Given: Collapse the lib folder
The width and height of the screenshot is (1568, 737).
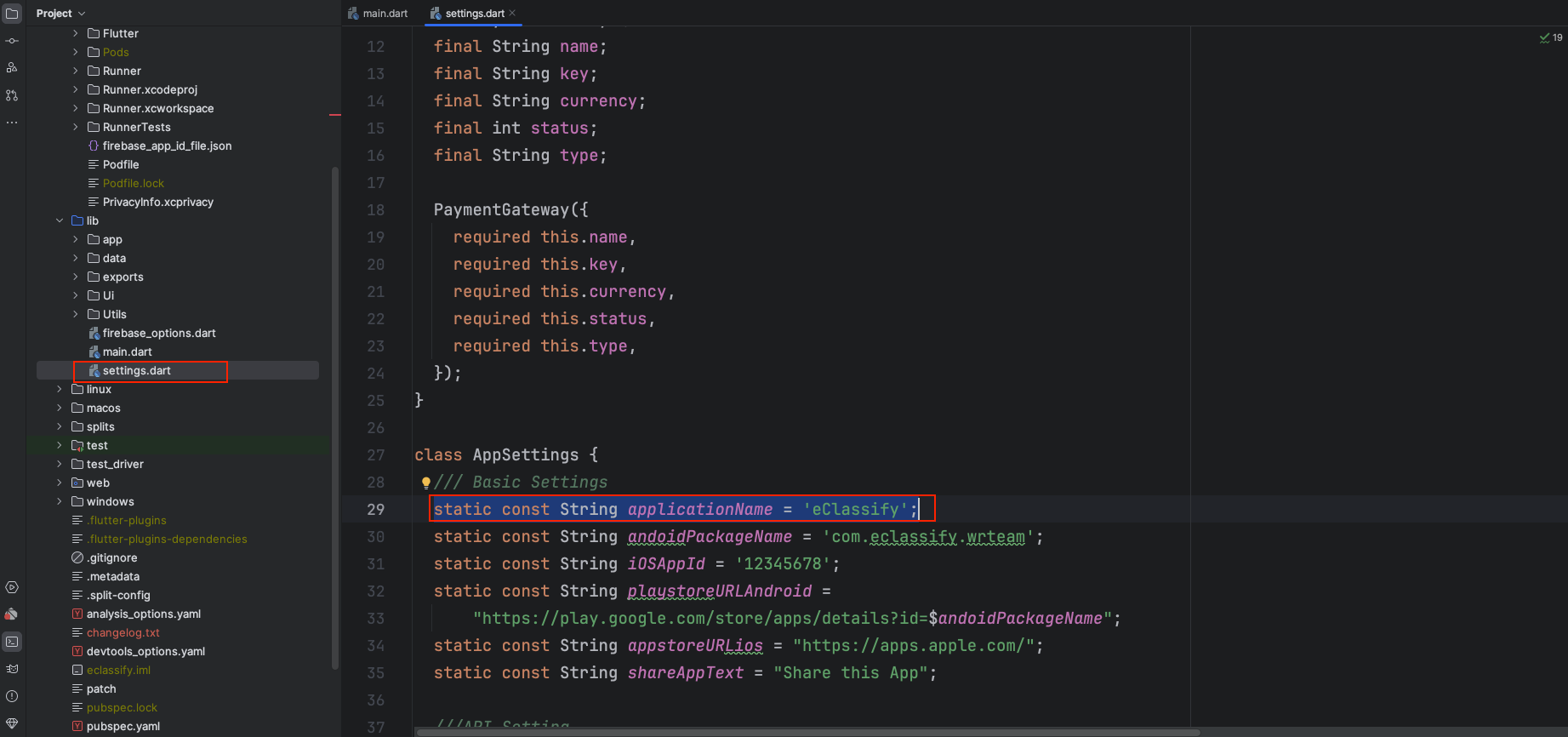Looking at the screenshot, I should coord(60,220).
